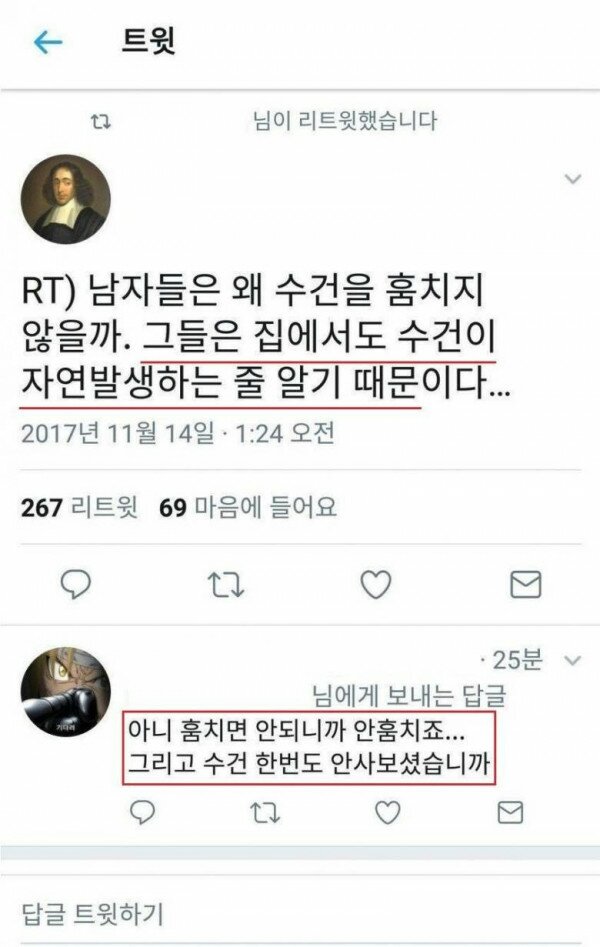View the 69 마음에 들어요 list
Image resolution: width=600 pixels, height=947 pixels.
(x=248, y=507)
